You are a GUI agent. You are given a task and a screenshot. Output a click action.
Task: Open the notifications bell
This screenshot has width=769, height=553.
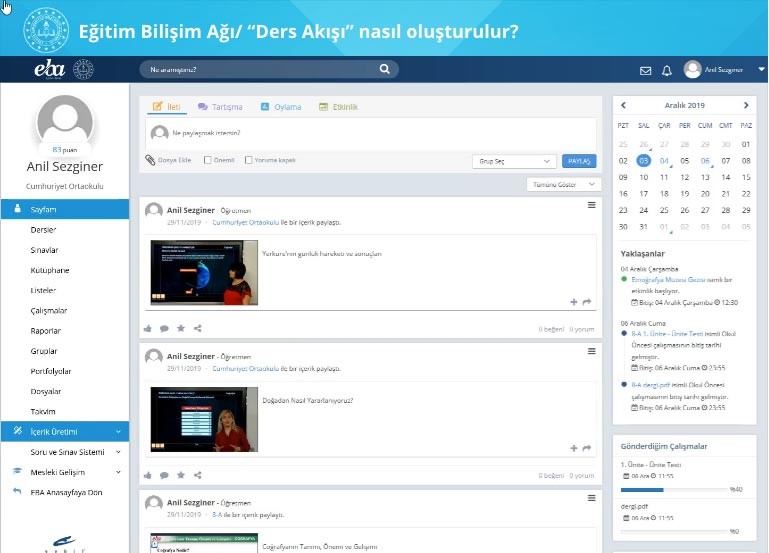[667, 70]
